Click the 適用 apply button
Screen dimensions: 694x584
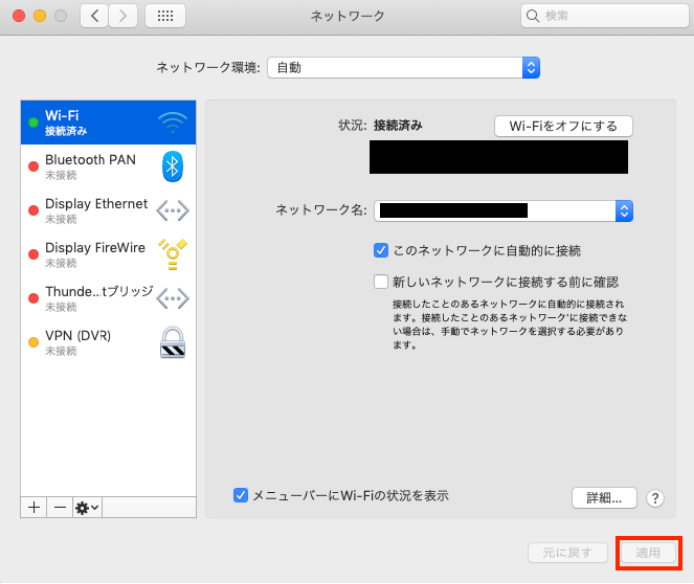(x=648, y=553)
